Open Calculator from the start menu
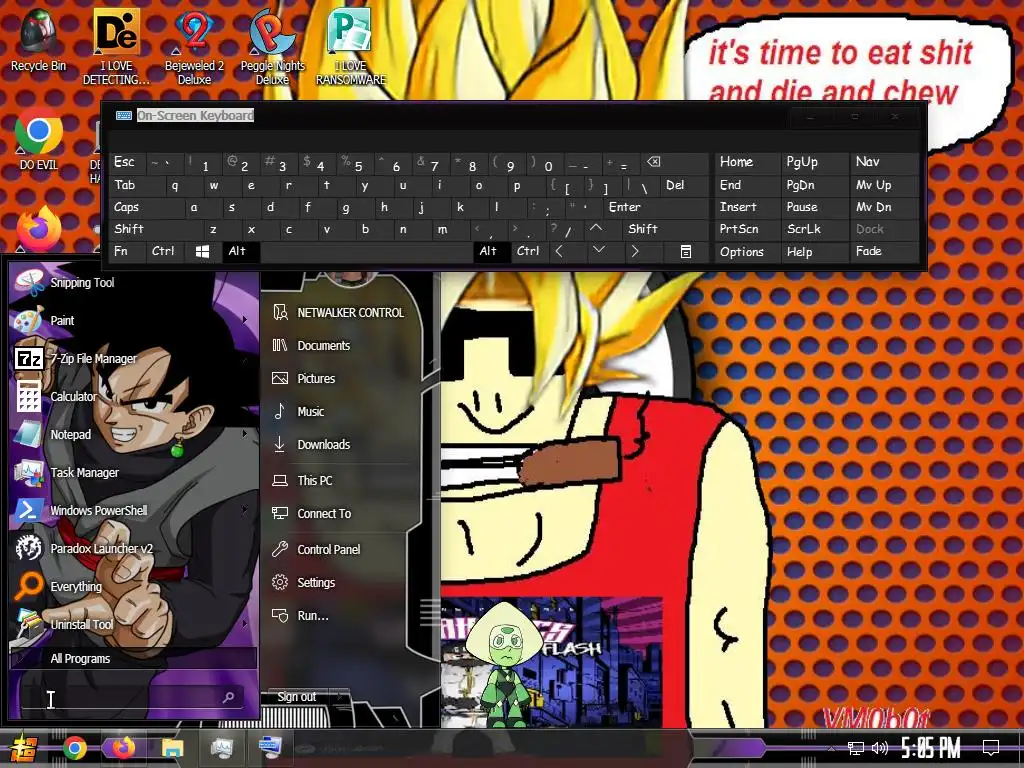Screen dimensions: 1024x768 coord(73,396)
